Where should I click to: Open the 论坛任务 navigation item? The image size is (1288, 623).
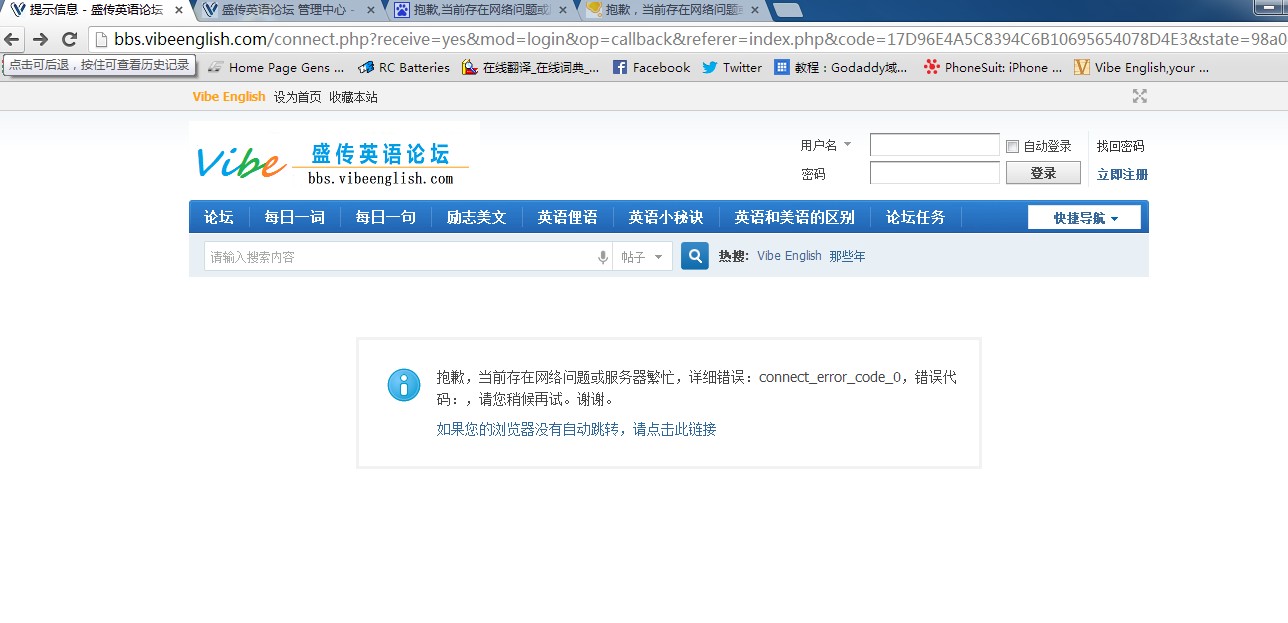click(x=915, y=217)
